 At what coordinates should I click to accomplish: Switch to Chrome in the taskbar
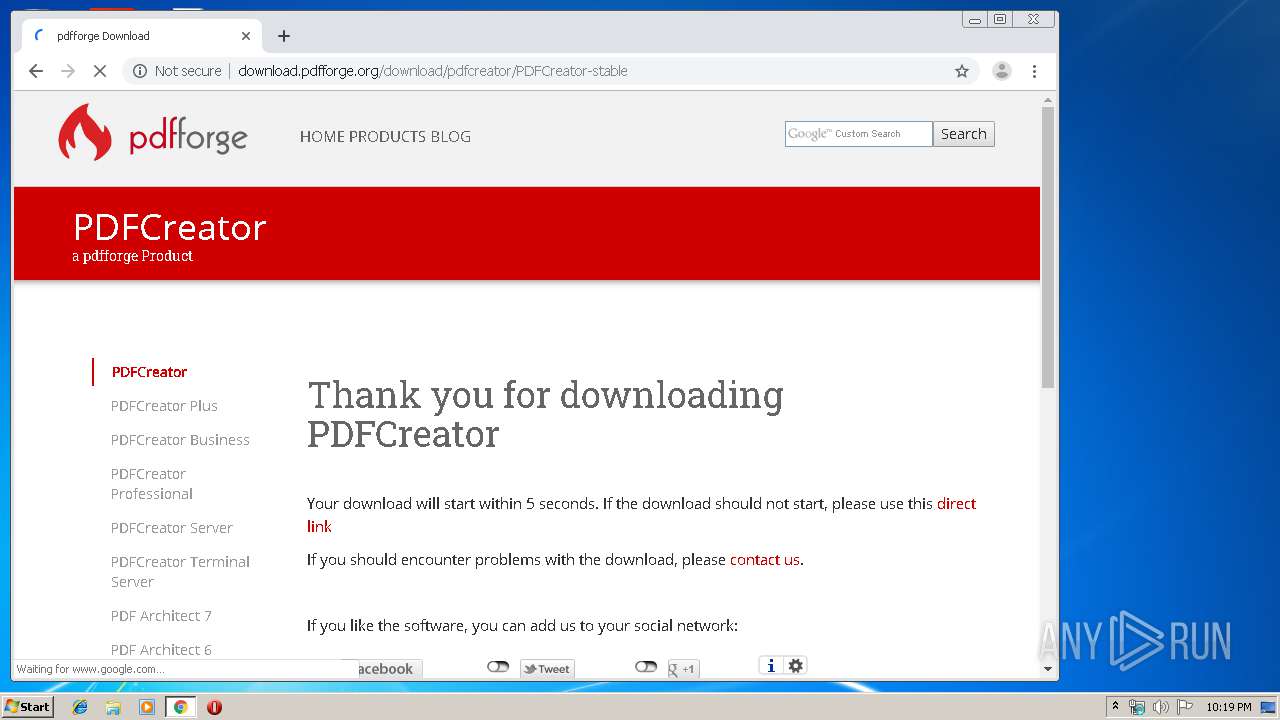(x=180, y=707)
